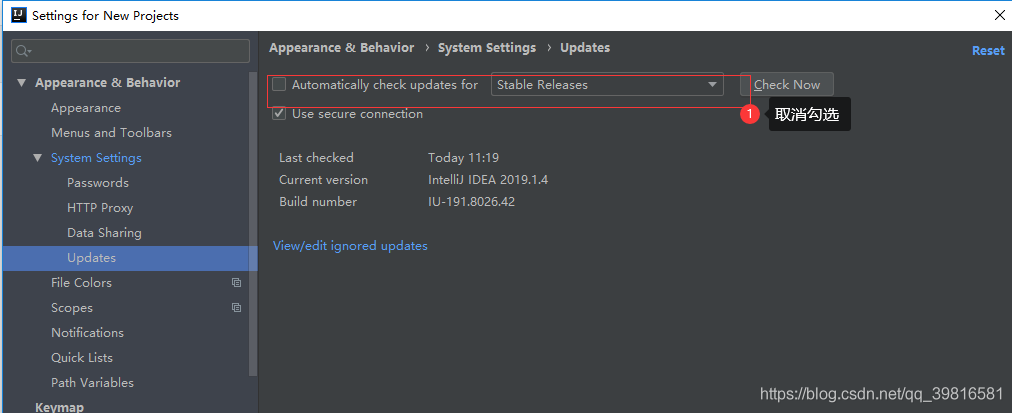Click the search magnifier icon in settings
This screenshot has width=1012, height=413.
tap(23, 51)
